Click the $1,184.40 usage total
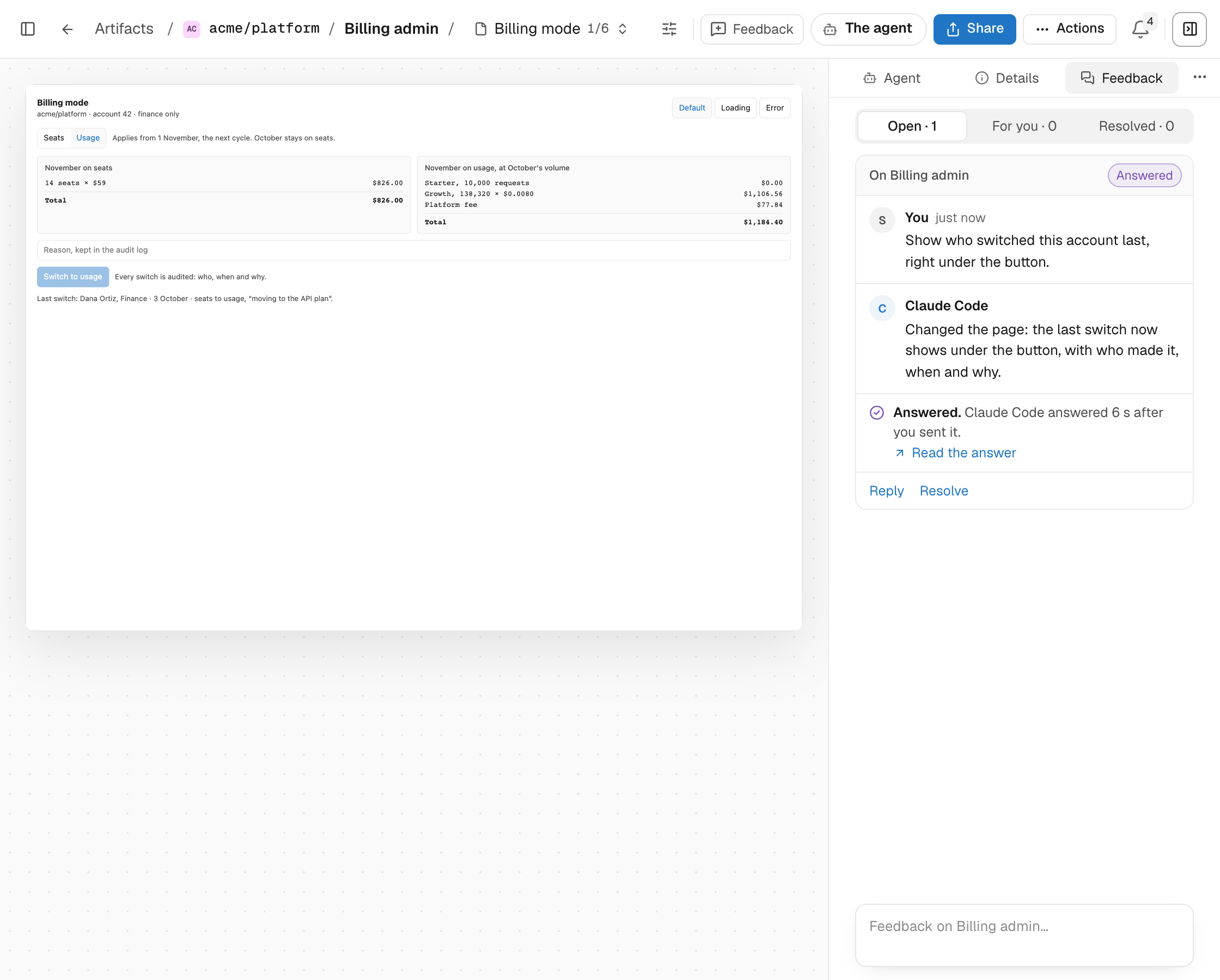The image size is (1220, 980). [x=763, y=222]
